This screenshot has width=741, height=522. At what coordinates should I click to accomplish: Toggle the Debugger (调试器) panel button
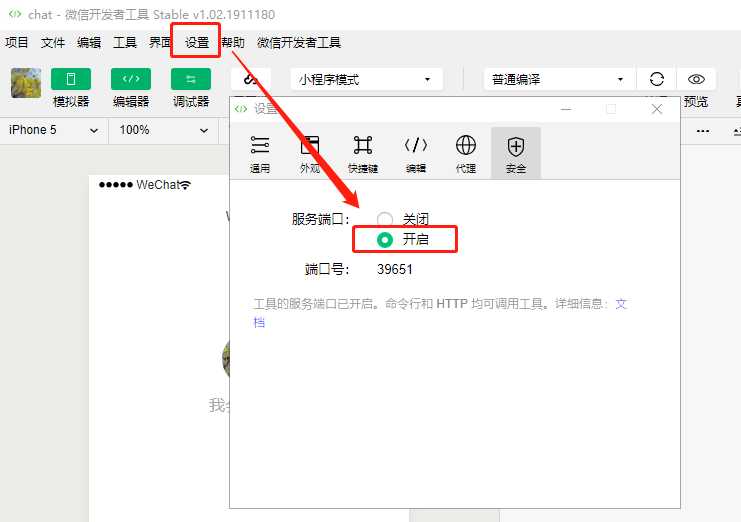[x=191, y=79]
